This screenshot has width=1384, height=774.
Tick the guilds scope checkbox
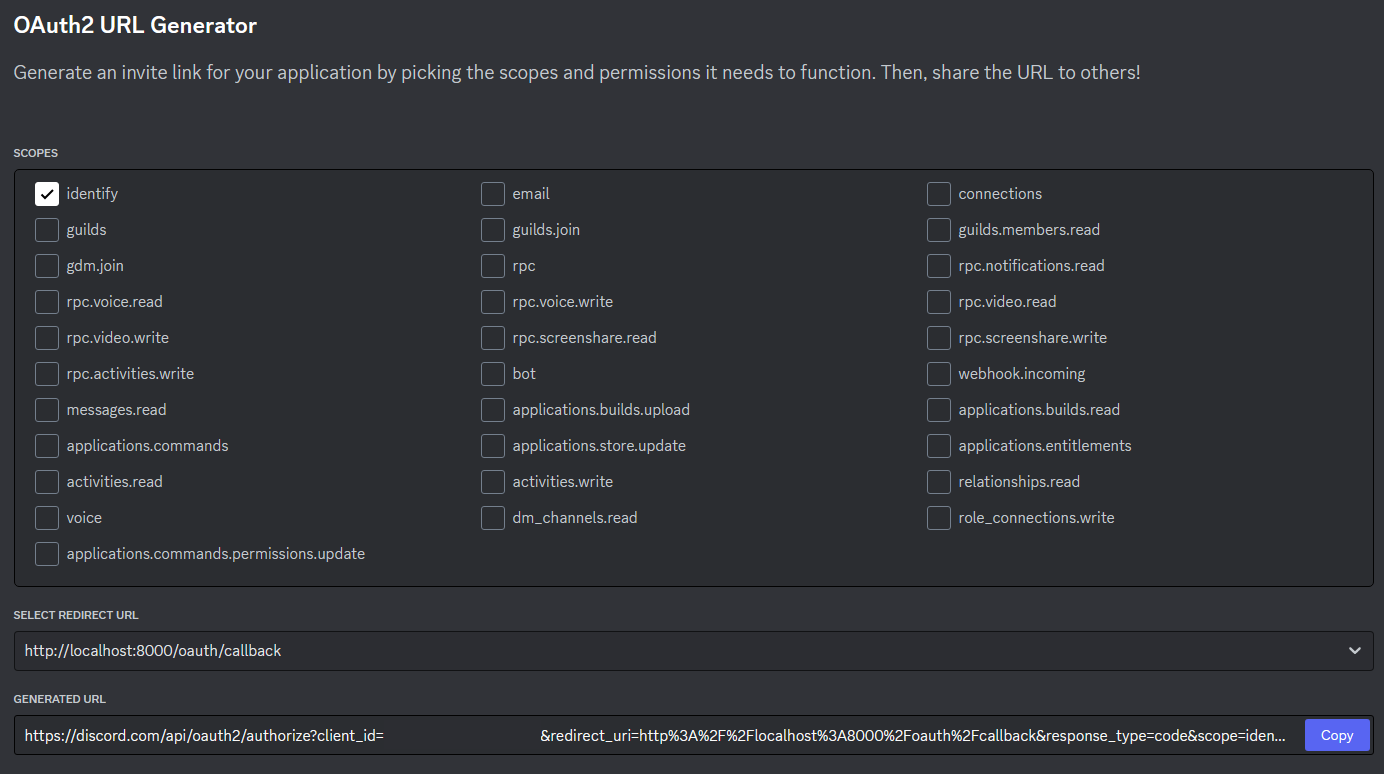(47, 230)
